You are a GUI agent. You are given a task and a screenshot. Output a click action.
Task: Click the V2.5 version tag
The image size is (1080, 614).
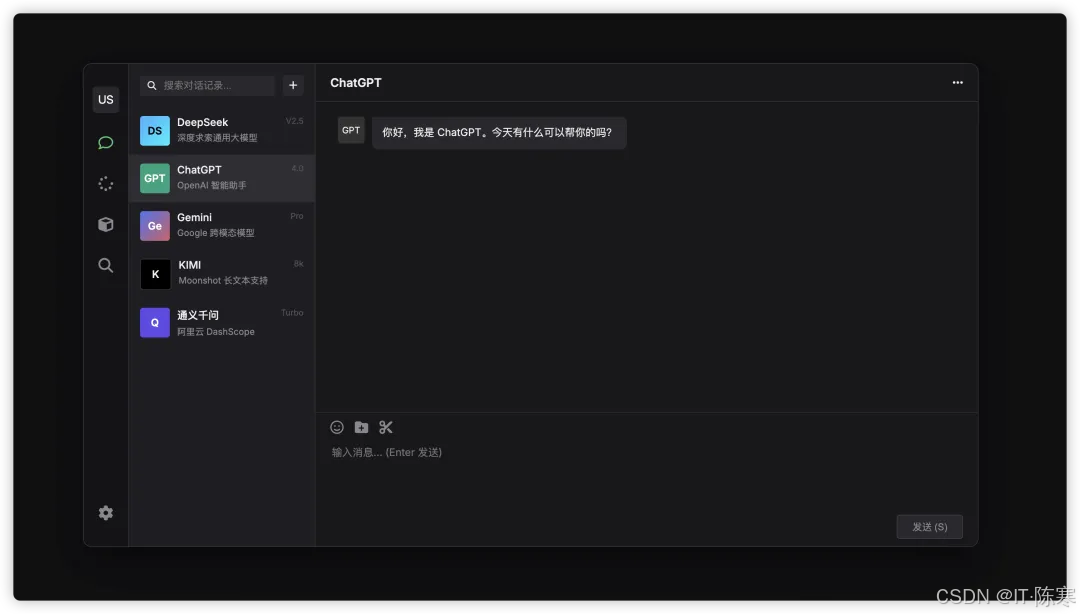(x=294, y=121)
